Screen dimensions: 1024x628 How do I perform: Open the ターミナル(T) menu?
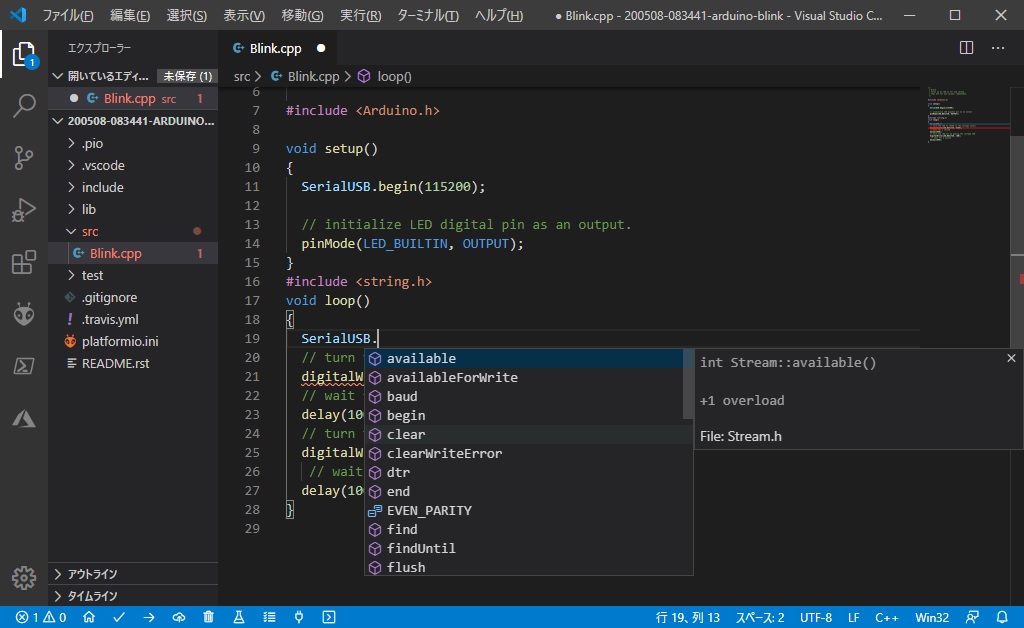tap(428, 15)
